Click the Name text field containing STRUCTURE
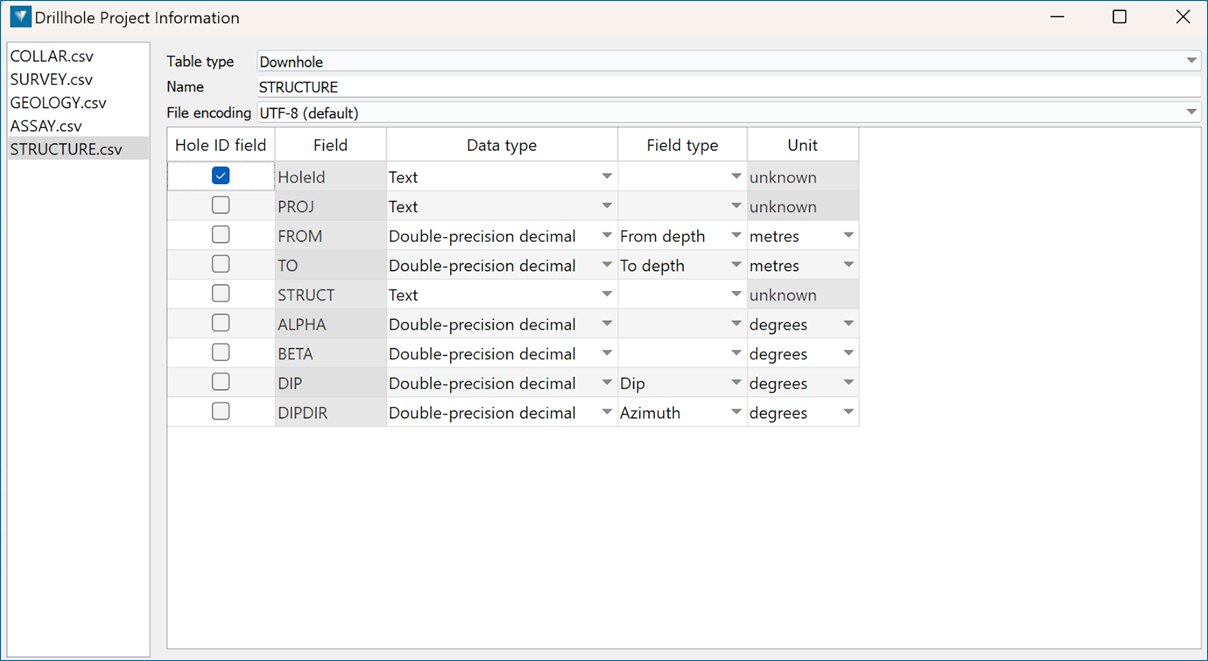The height and width of the screenshot is (661, 1208). coord(728,87)
